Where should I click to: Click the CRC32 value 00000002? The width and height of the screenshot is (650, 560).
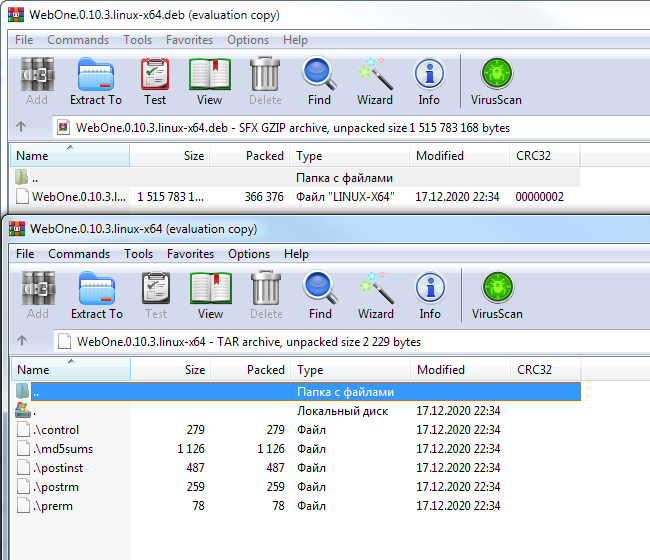[x=539, y=196]
